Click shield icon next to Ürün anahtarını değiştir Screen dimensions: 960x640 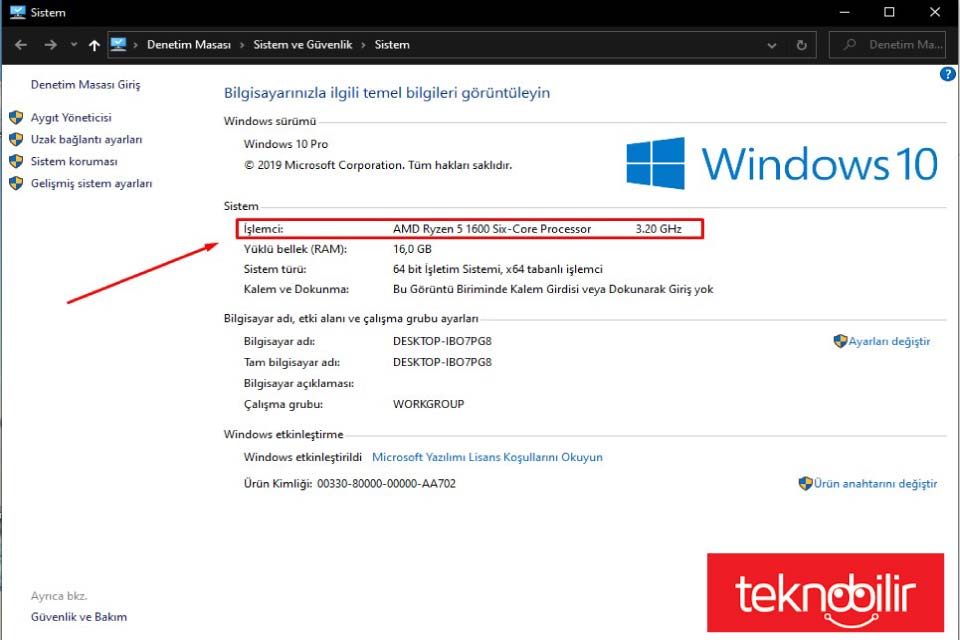[806, 483]
